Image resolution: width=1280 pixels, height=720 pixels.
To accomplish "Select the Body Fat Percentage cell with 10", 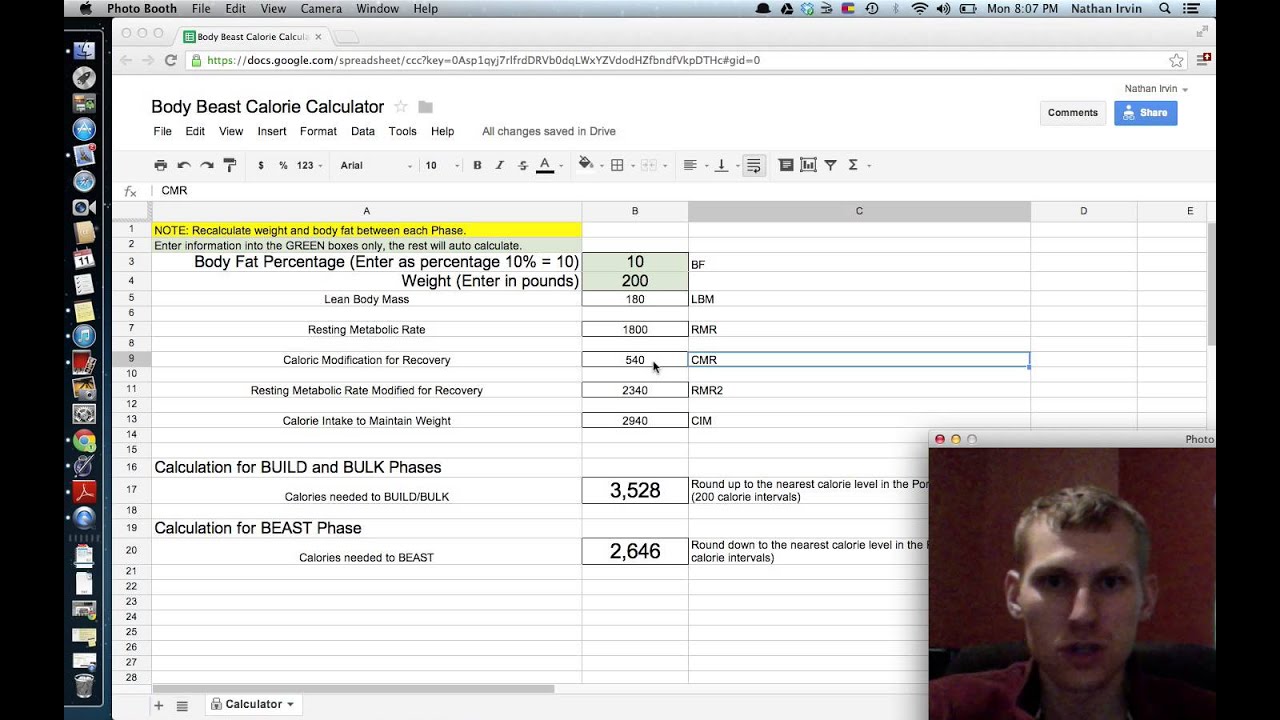I will 635,262.
